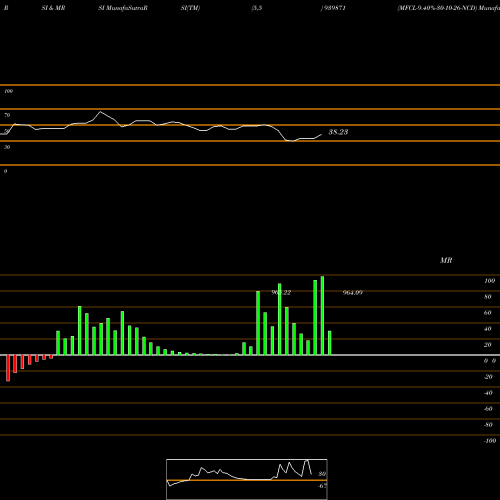Click the RSI axis label '30'

point(7,147)
